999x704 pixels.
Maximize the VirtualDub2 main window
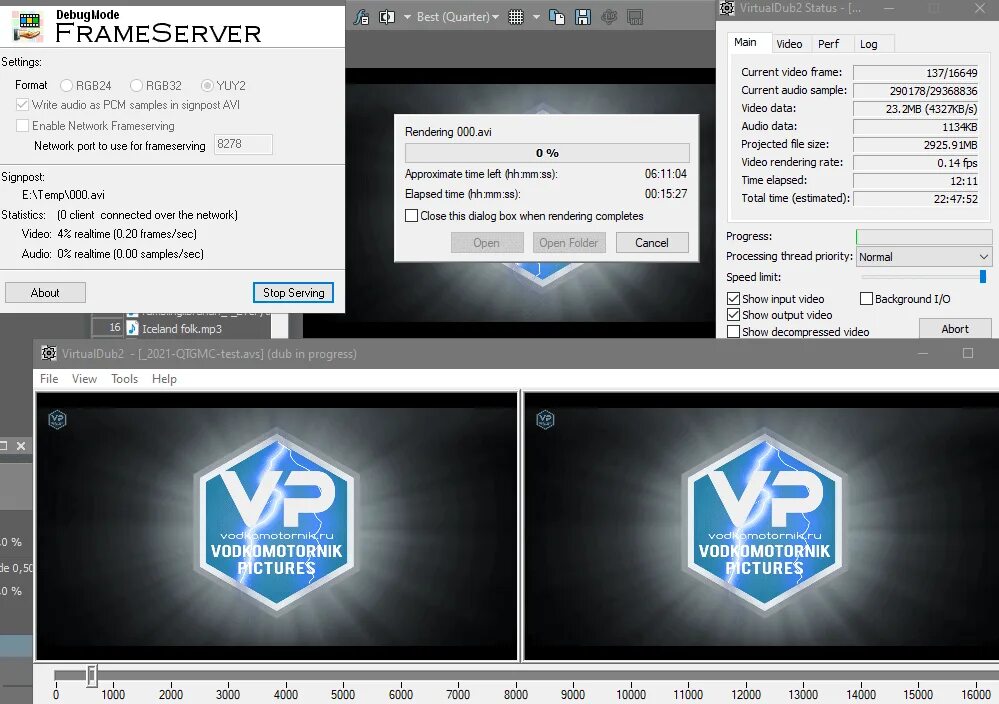(x=968, y=353)
